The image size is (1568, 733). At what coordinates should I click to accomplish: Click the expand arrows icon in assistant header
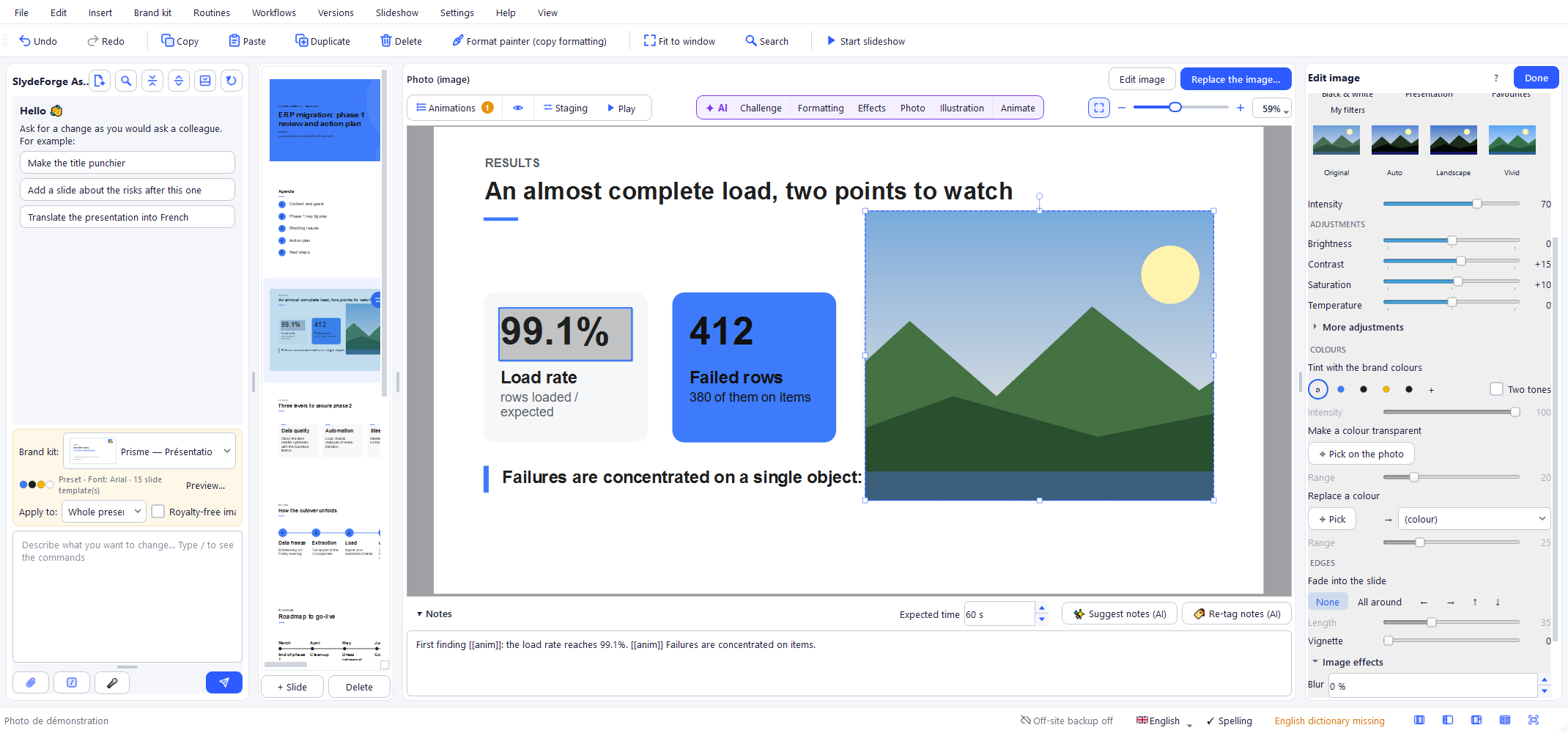click(179, 81)
